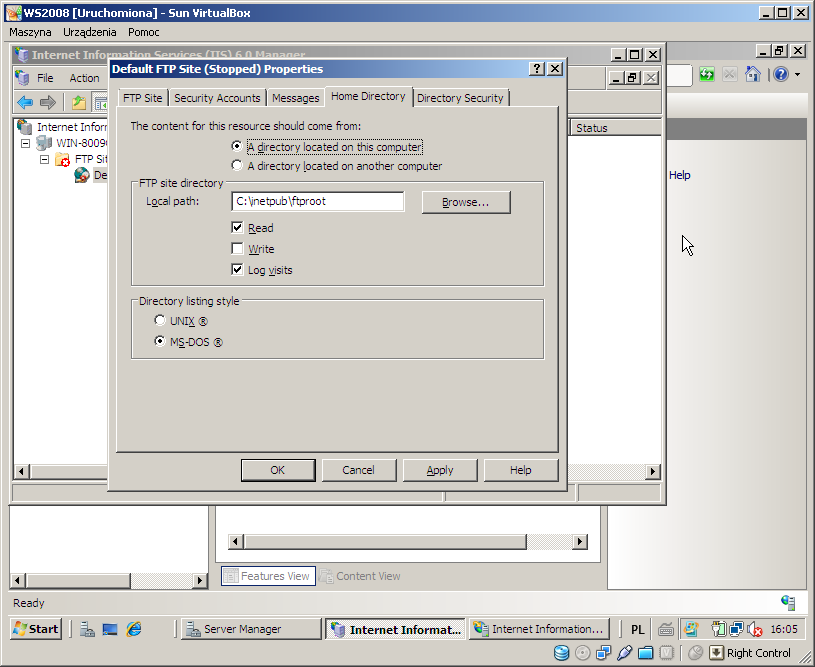This screenshot has width=815, height=667.
Task: Click the VirtualBox shared folders status icon
Action: [x=646, y=653]
